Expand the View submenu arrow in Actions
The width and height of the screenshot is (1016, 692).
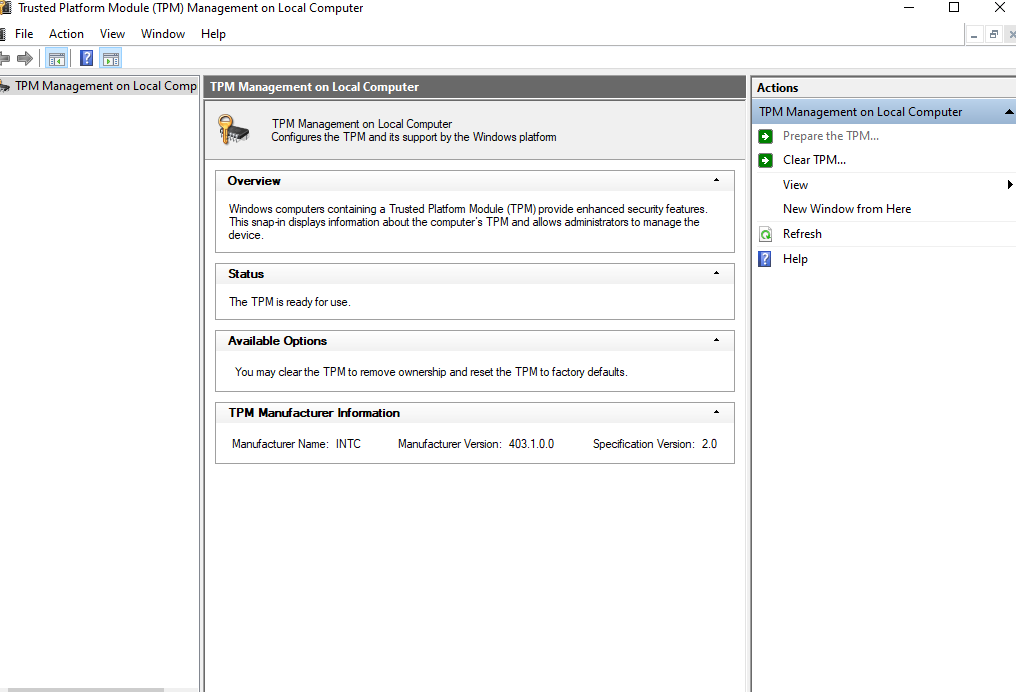coord(1010,185)
